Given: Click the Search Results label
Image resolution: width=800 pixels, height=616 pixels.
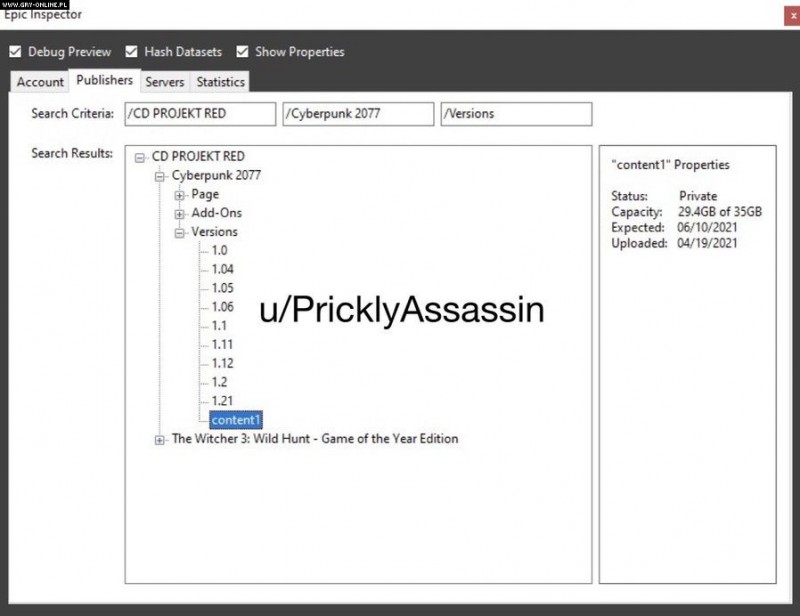Looking at the screenshot, I should [72, 153].
